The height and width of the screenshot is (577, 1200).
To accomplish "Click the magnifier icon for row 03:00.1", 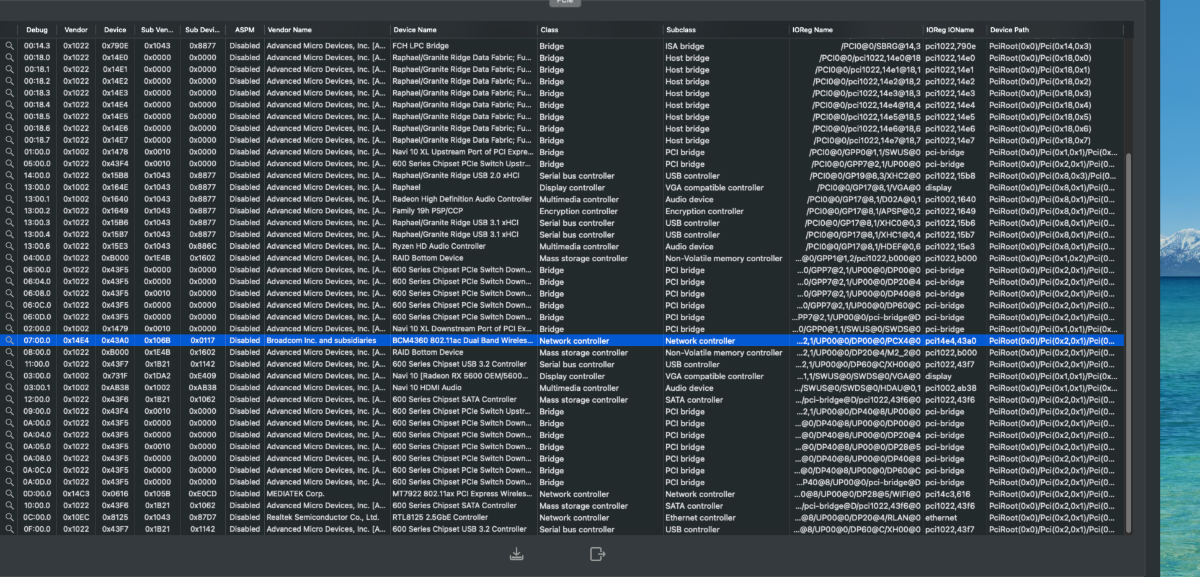I will (10, 388).
